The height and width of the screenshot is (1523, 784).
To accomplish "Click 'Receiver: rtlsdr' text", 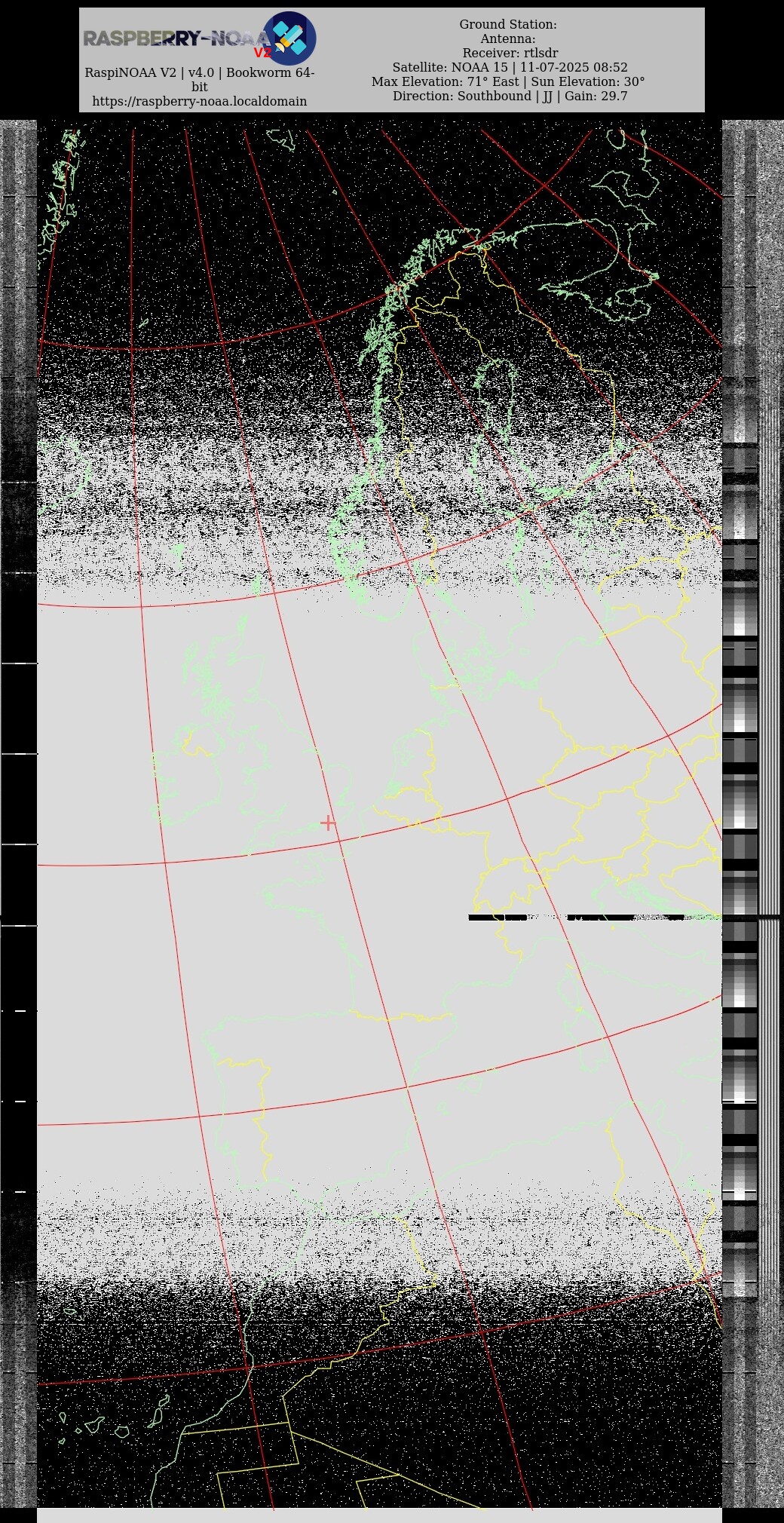I will coord(510,54).
